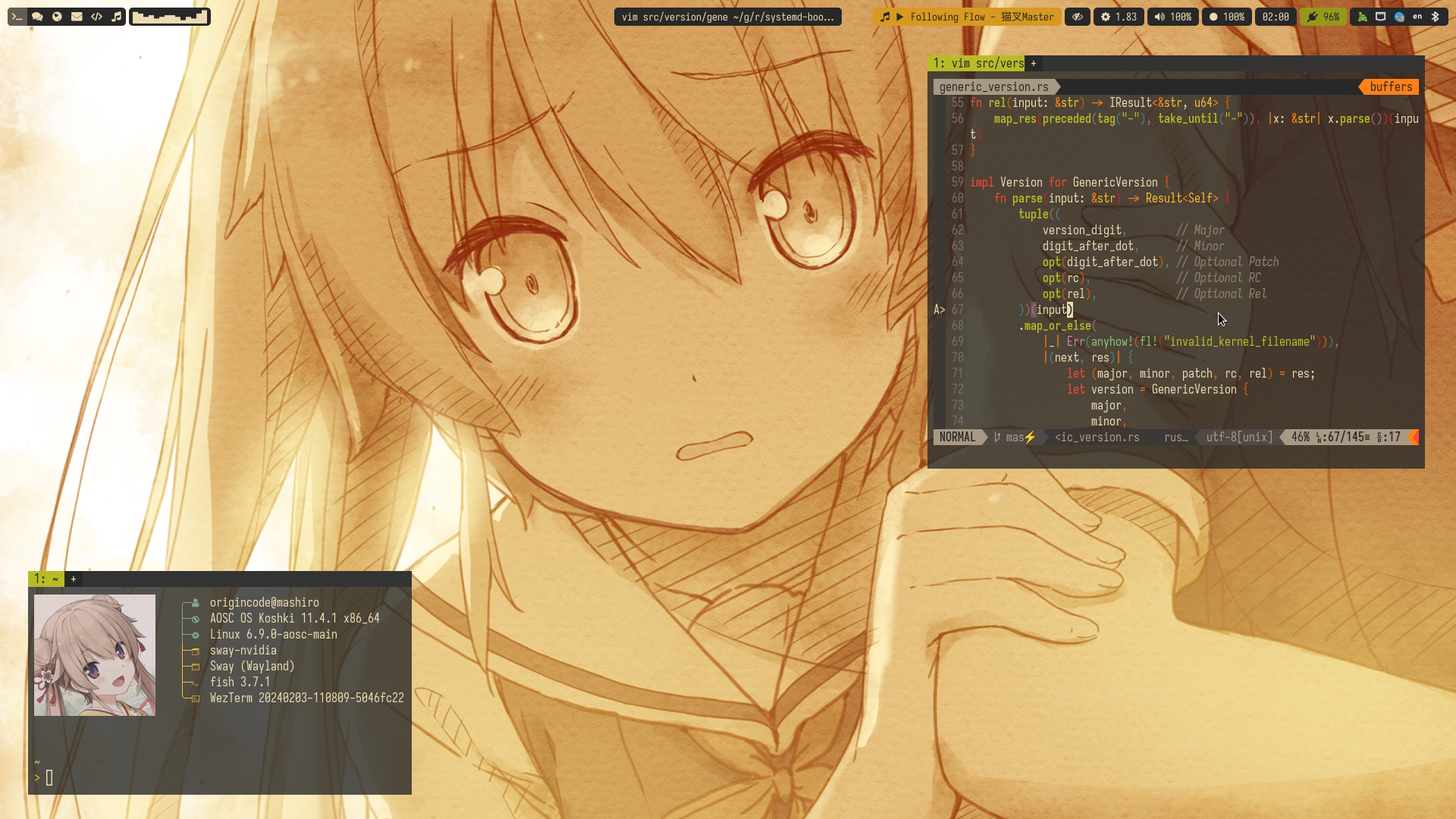This screenshot has width=1456, height=819.
Task: Click the focused window title in the bar
Action: (x=728, y=17)
